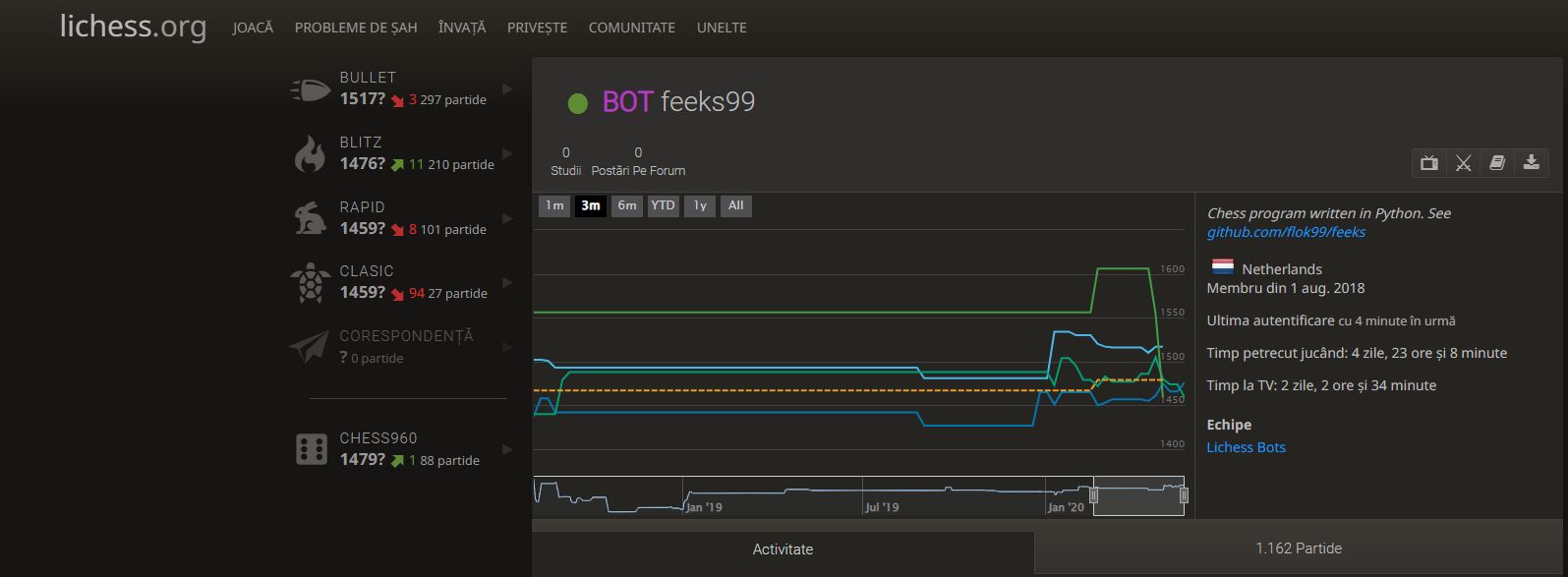
Task: Select the 3m chart range
Action: (590, 205)
